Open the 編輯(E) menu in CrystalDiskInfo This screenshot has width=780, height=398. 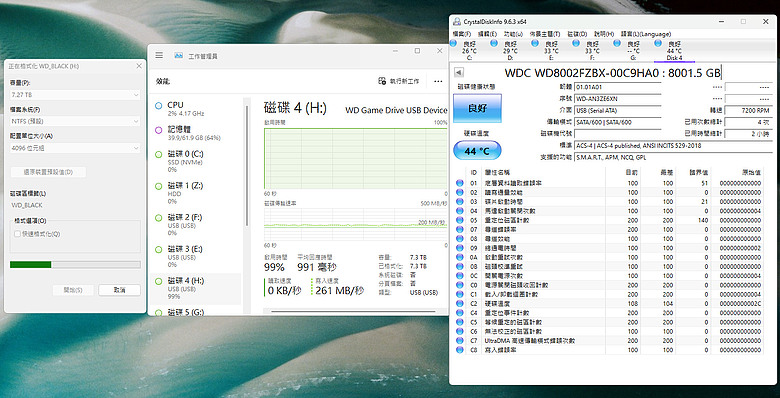point(487,34)
